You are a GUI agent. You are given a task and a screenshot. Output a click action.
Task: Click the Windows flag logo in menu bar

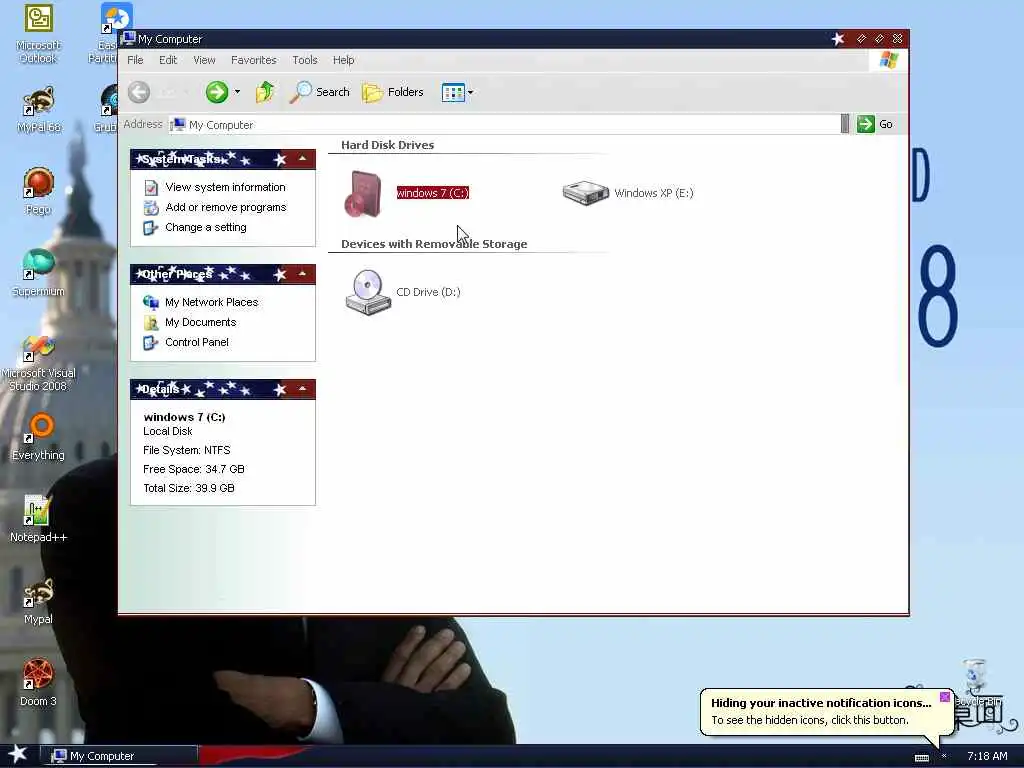pos(888,60)
